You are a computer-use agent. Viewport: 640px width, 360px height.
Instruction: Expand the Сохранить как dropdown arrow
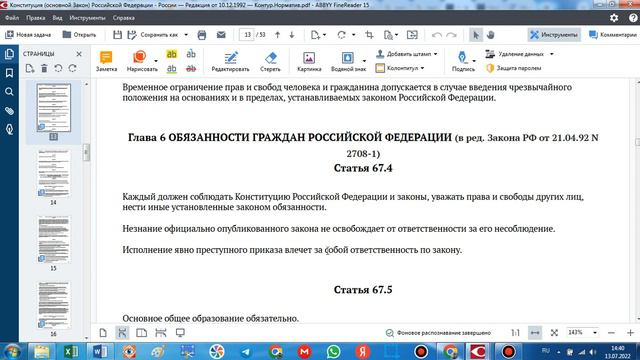pyautogui.click(x=186, y=35)
